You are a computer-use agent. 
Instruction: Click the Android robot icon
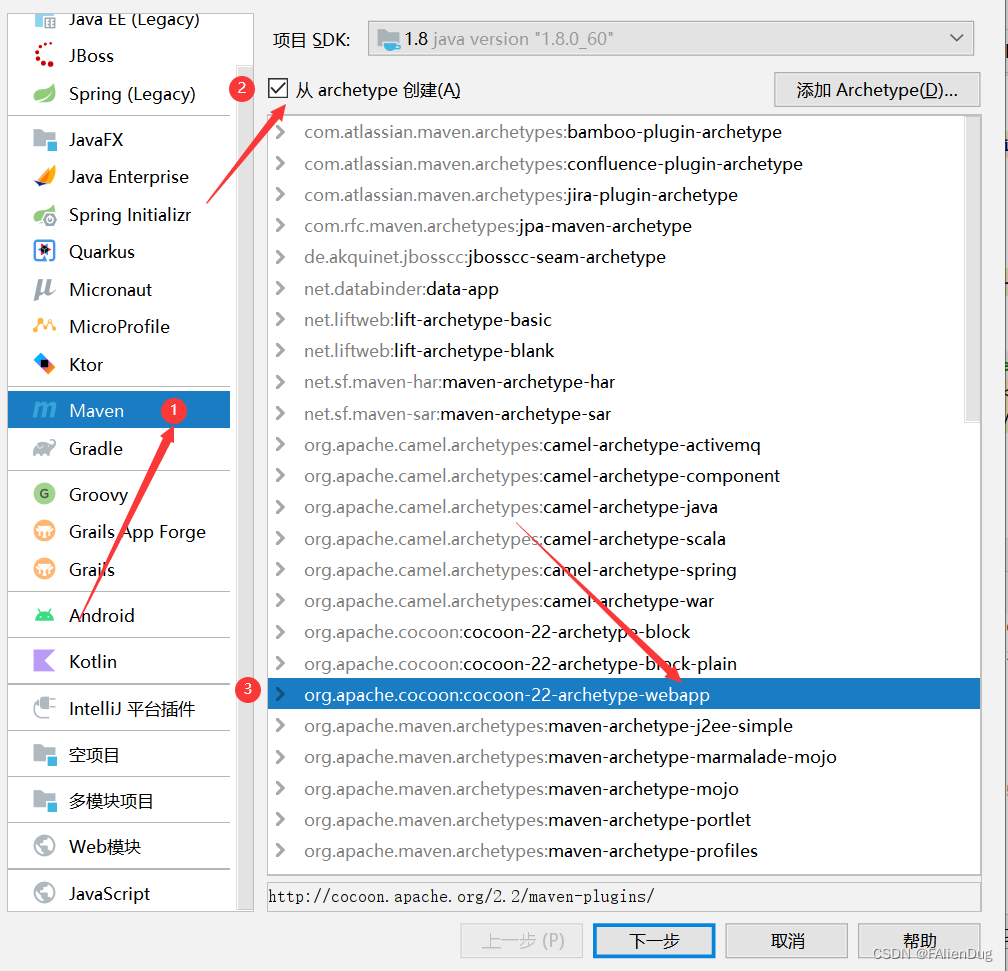click(x=44, y=615)
